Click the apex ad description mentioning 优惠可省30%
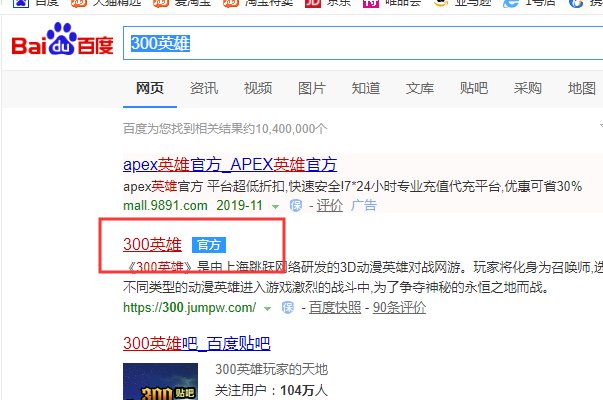 [352, 187]
